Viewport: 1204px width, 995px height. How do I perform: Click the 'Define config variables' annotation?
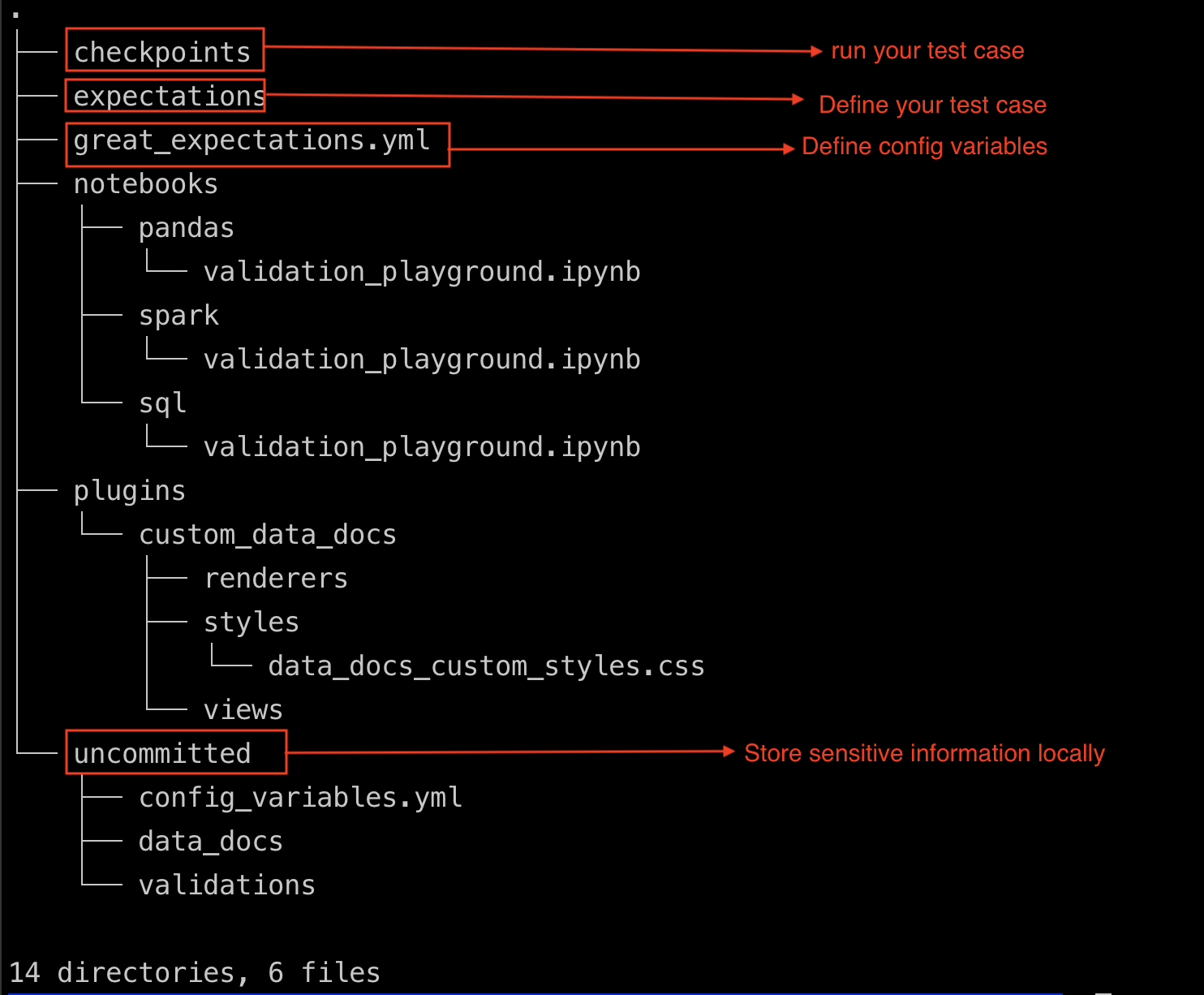924,146
